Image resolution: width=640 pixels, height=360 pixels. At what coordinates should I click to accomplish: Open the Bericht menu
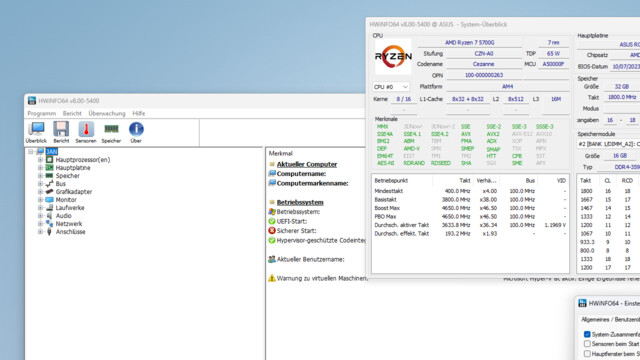click(x=72, y=113)
